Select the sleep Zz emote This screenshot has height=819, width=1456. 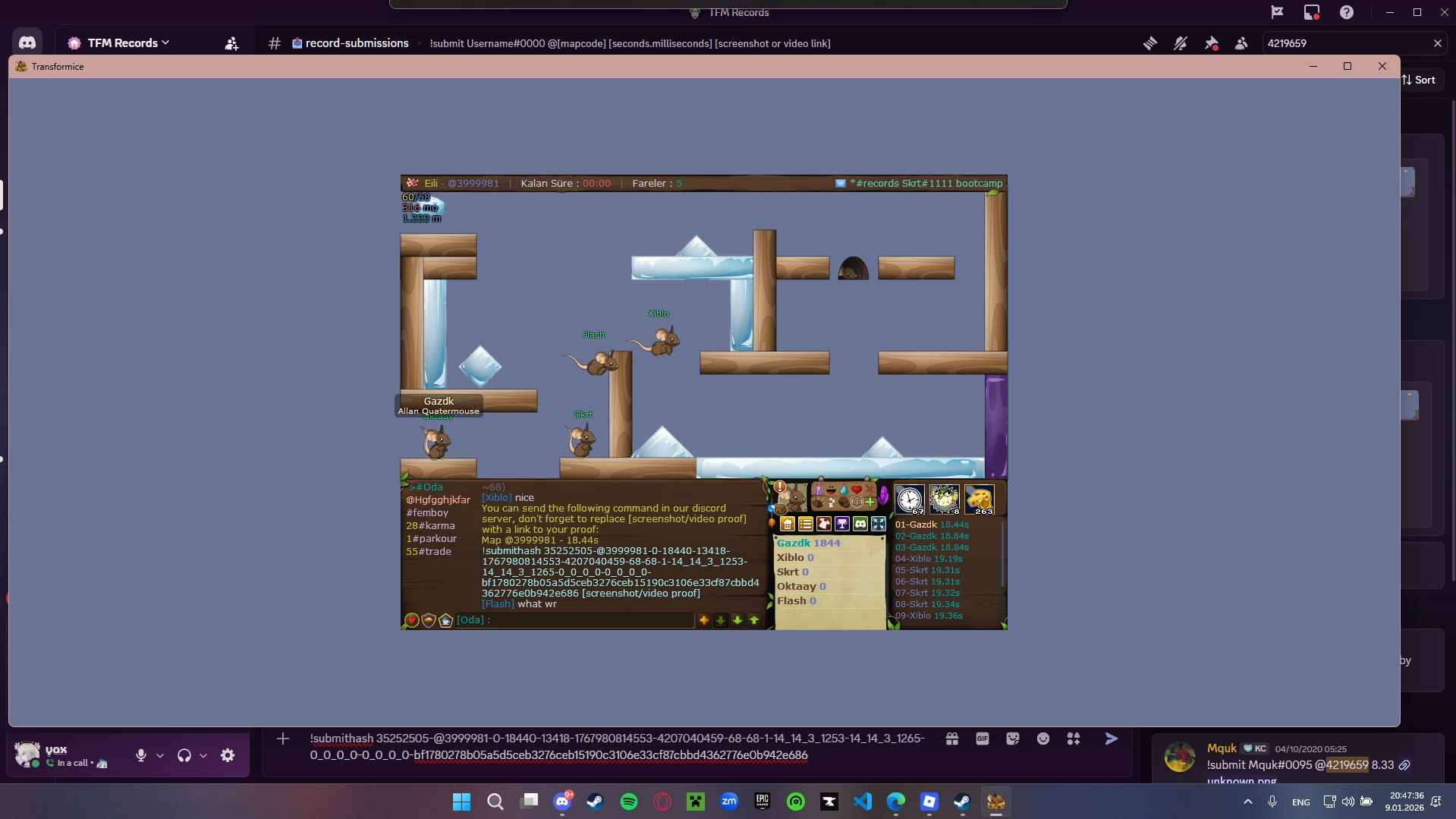click(831, 502)
